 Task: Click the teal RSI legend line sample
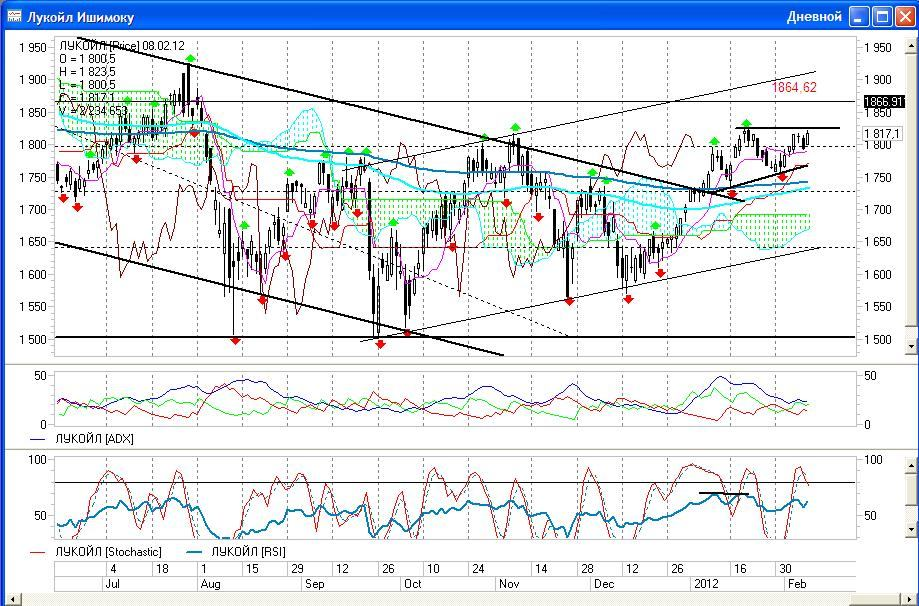click(193, 552)
